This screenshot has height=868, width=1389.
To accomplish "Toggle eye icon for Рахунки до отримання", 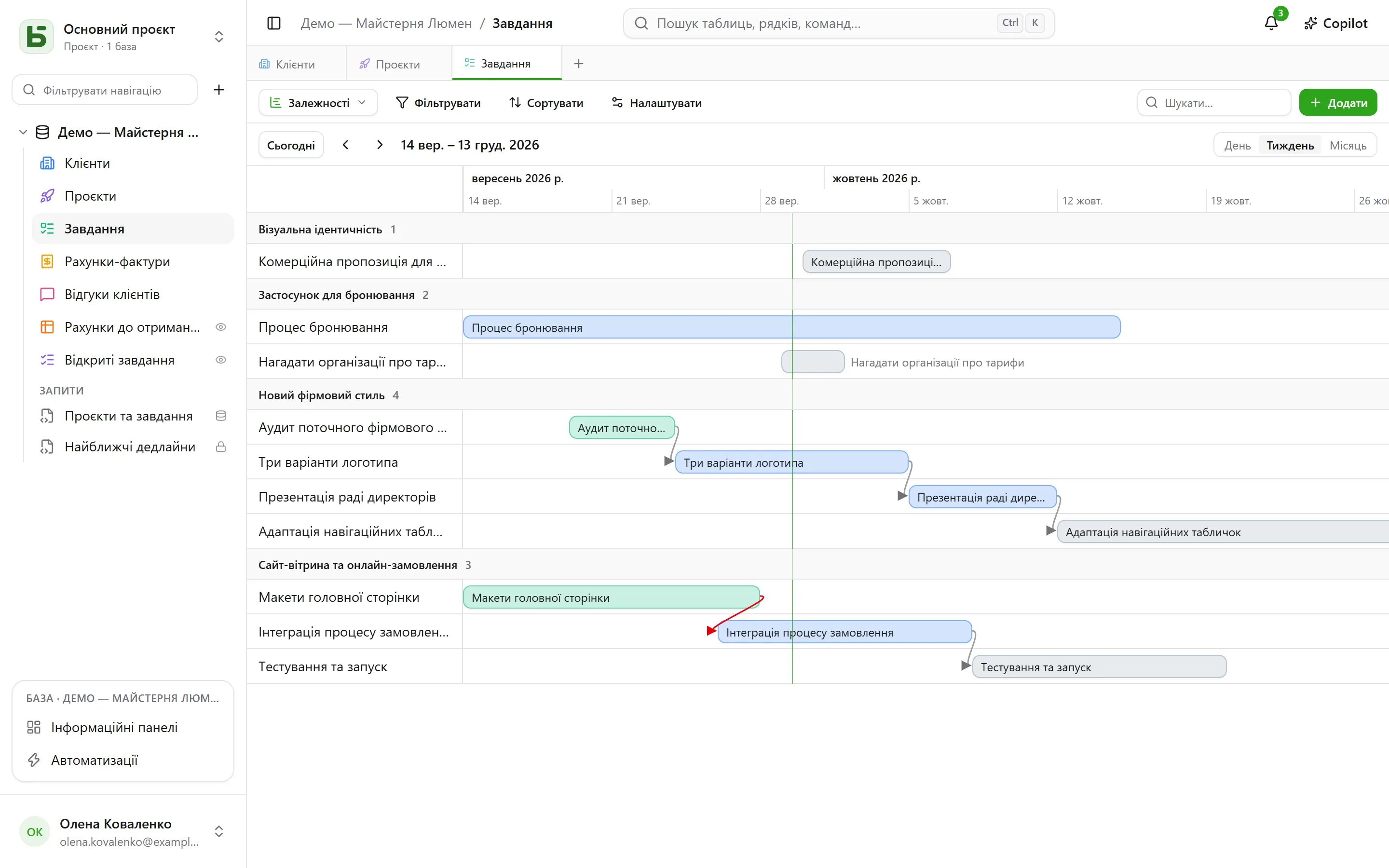I will tap(220, 327).
